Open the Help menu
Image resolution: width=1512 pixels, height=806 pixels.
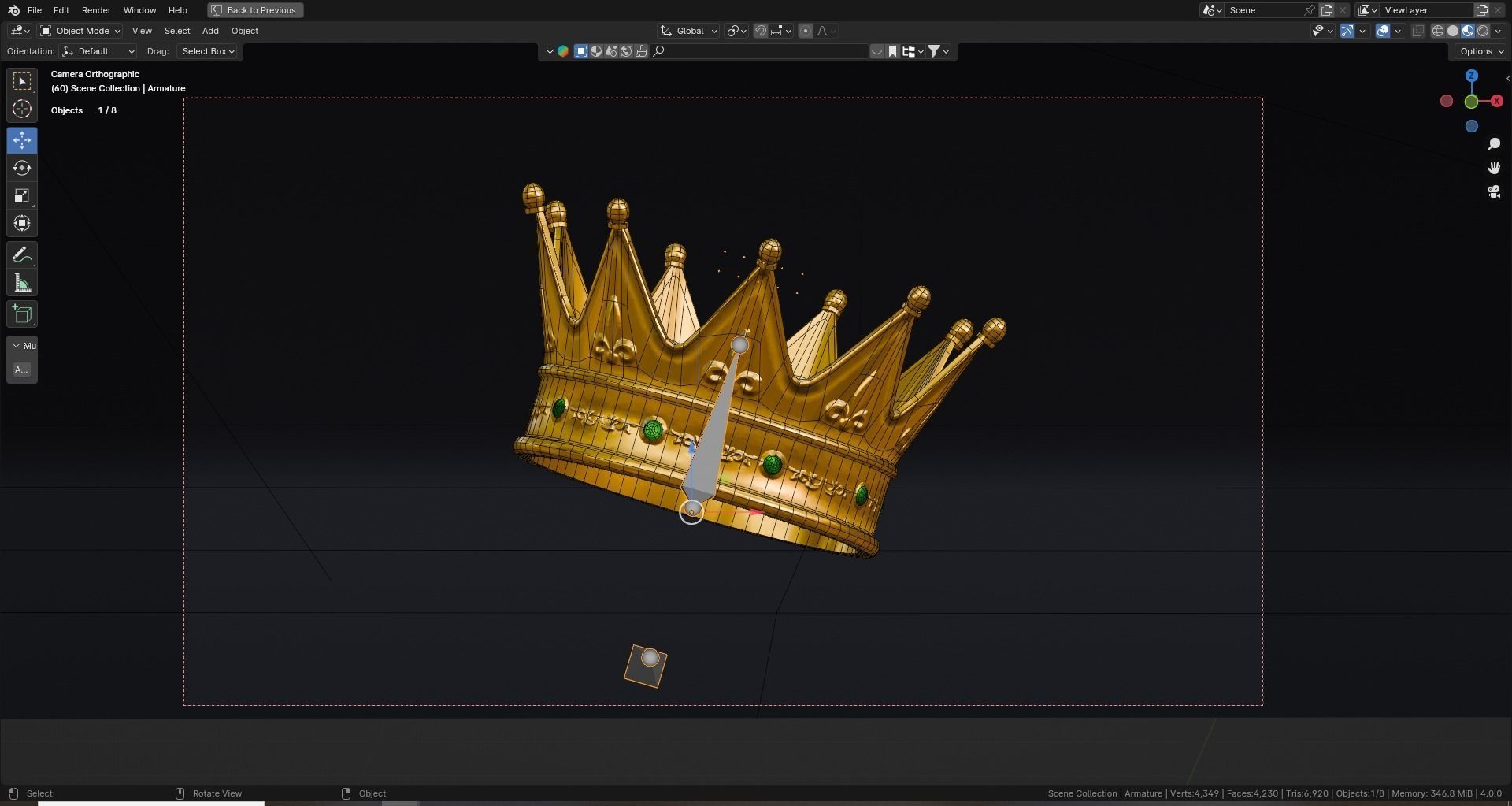pos(178,10)
